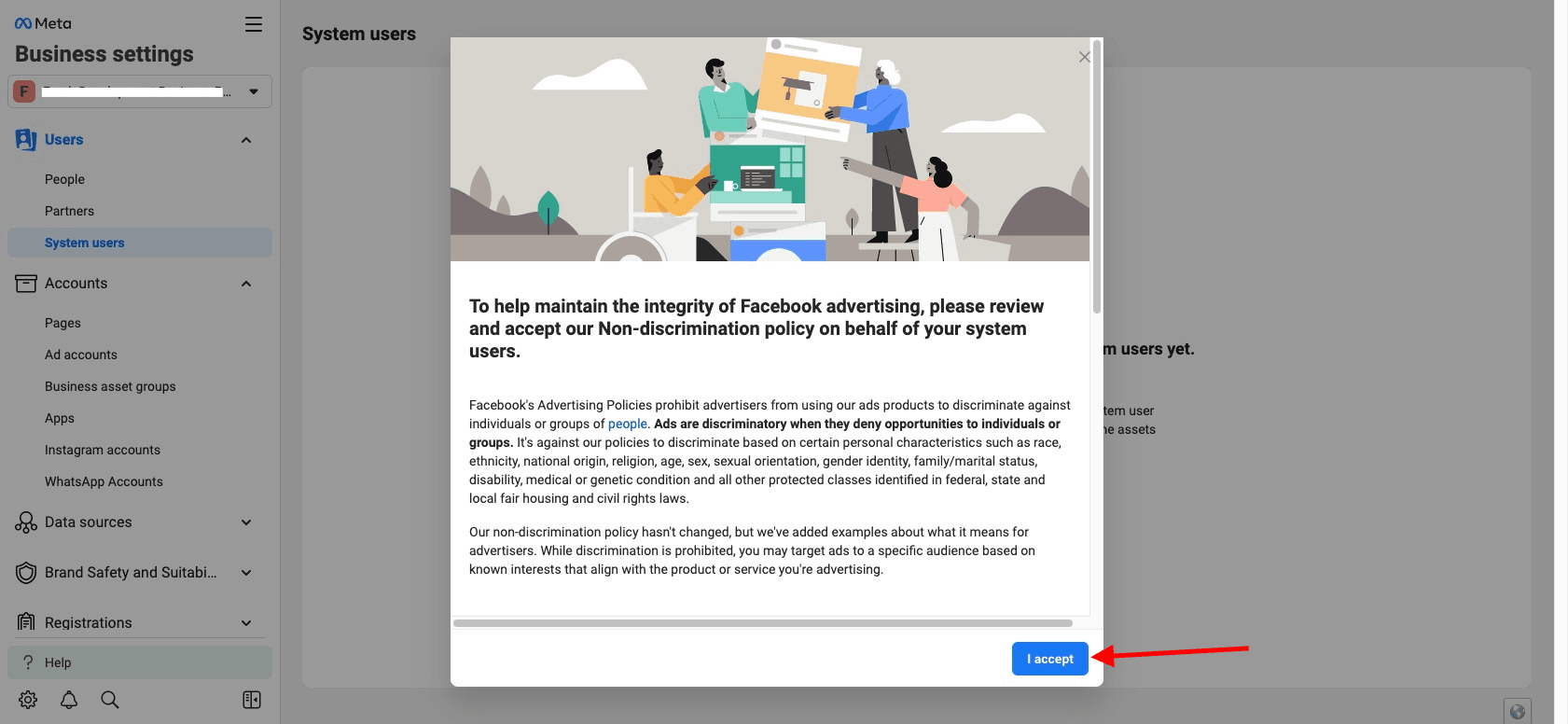Click the dialog's horizontal scrollbar
1568x724 pixels.
[763, 623]
